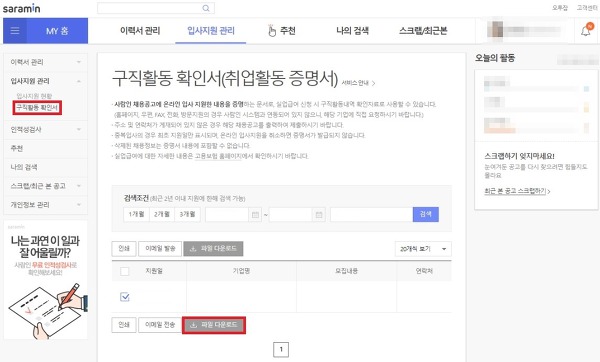Screen dimensions: 600x362
Task: Open the start date calendar picker
Action: (x=255, y=215)
